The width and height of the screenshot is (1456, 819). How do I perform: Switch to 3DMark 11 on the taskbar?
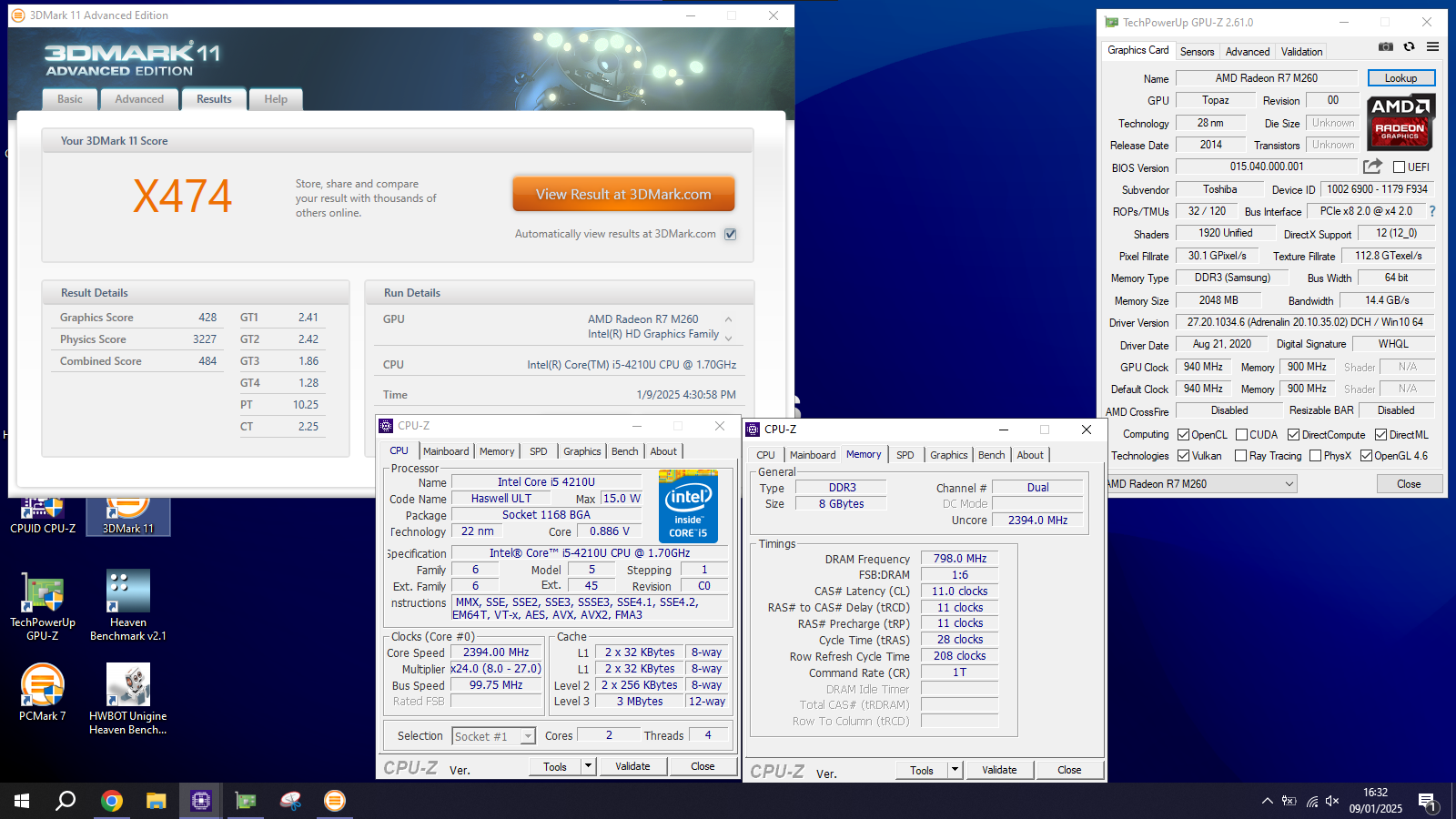(x=335, y=801)
